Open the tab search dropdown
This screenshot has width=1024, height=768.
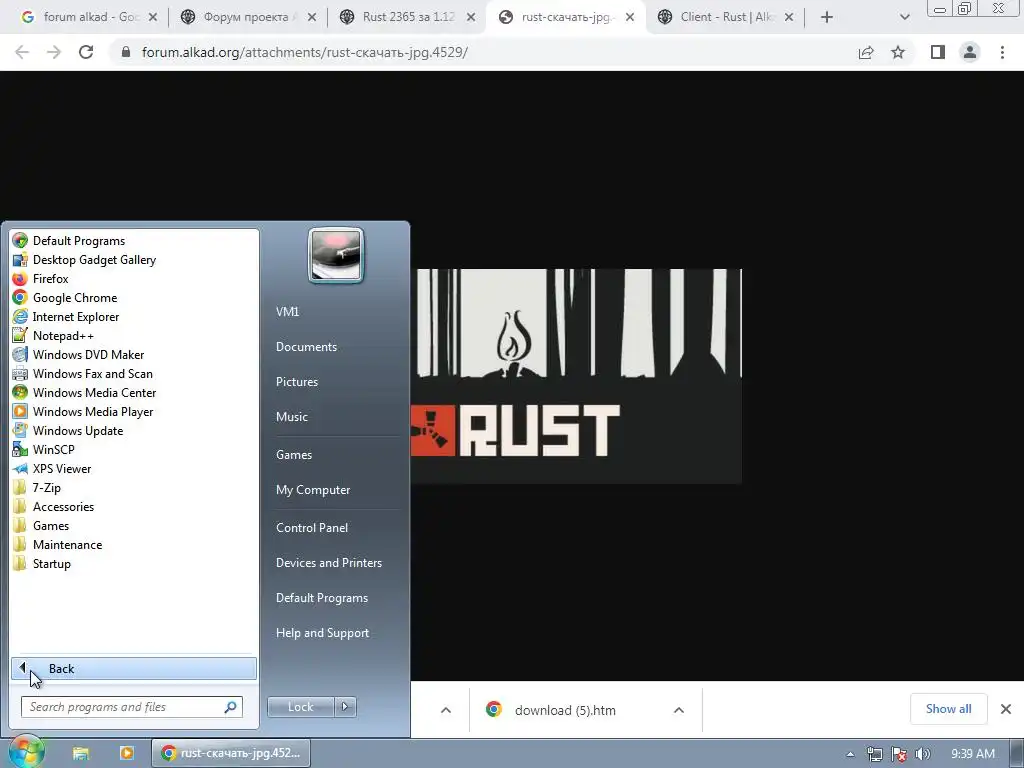tap(904, 17)
